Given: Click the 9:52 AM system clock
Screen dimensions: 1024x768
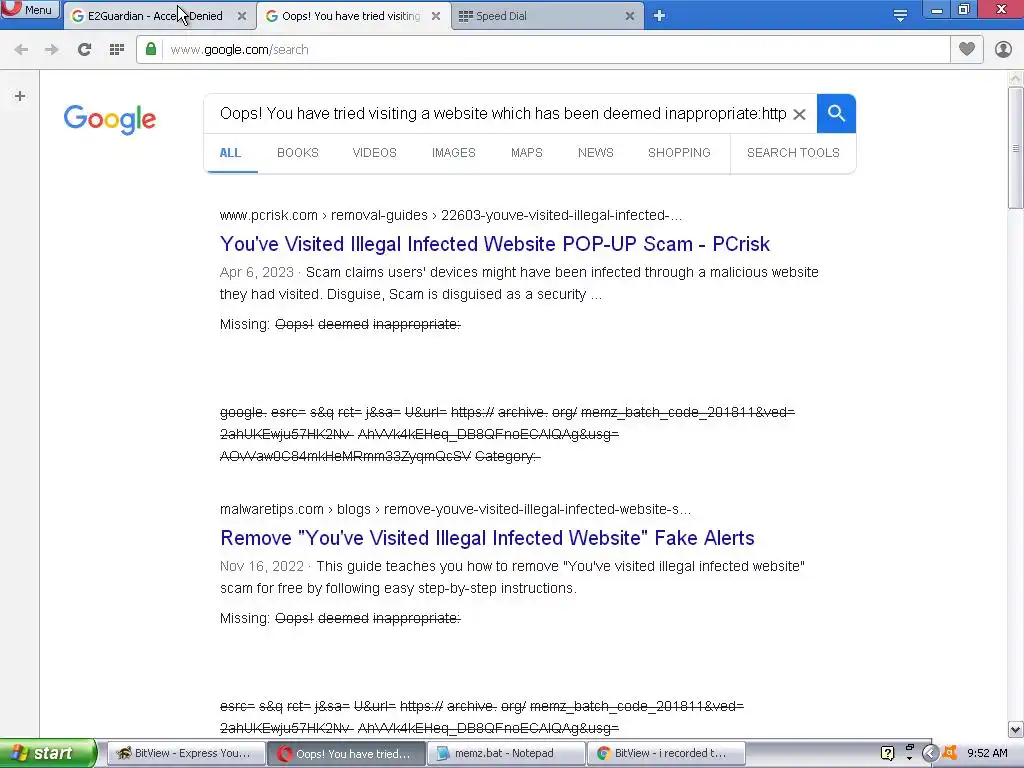Looking at the screenshot, I should coord(987,753).
